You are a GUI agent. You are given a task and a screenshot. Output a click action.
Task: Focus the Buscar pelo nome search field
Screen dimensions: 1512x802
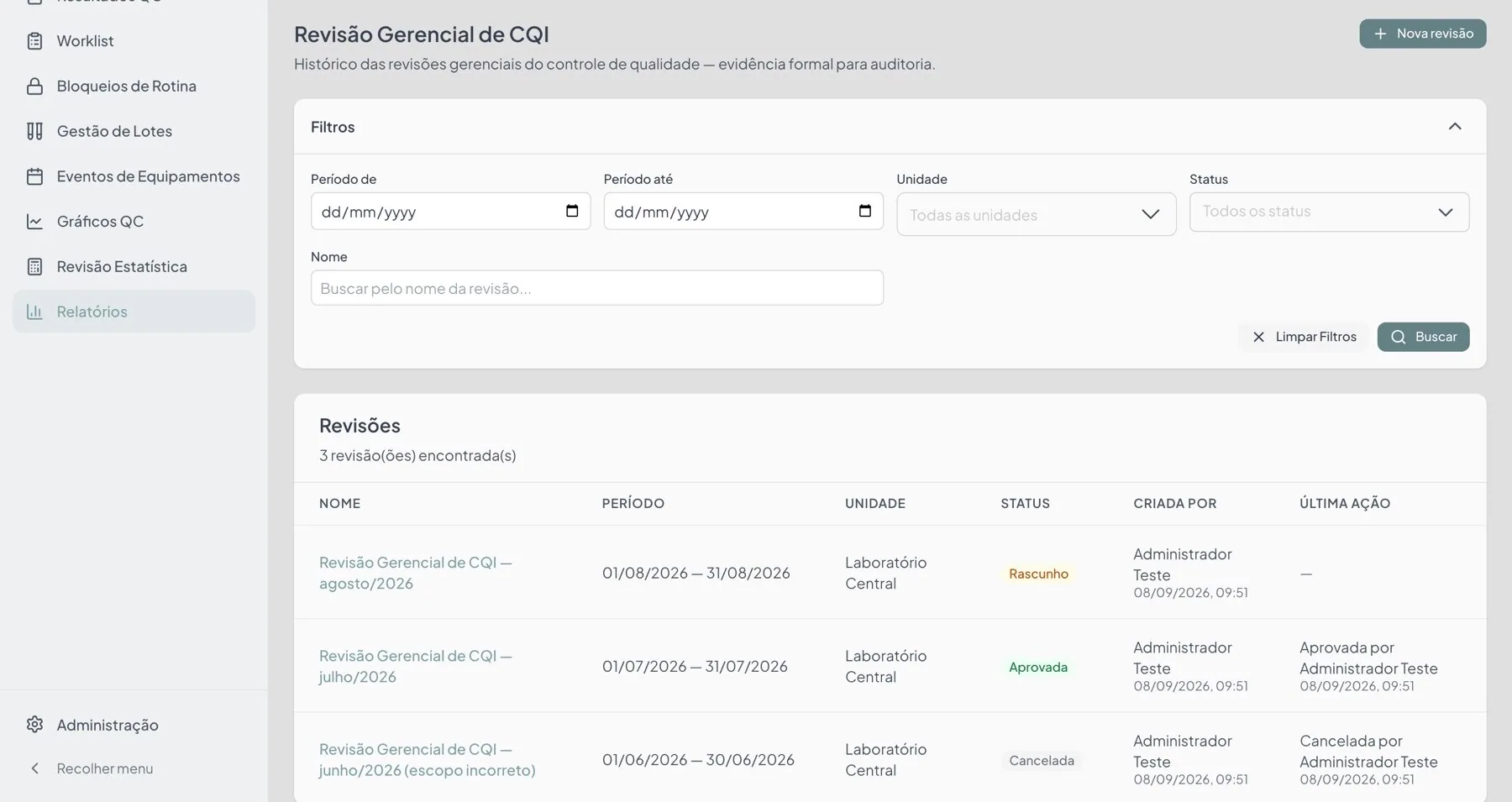click(x=596, y=288)
